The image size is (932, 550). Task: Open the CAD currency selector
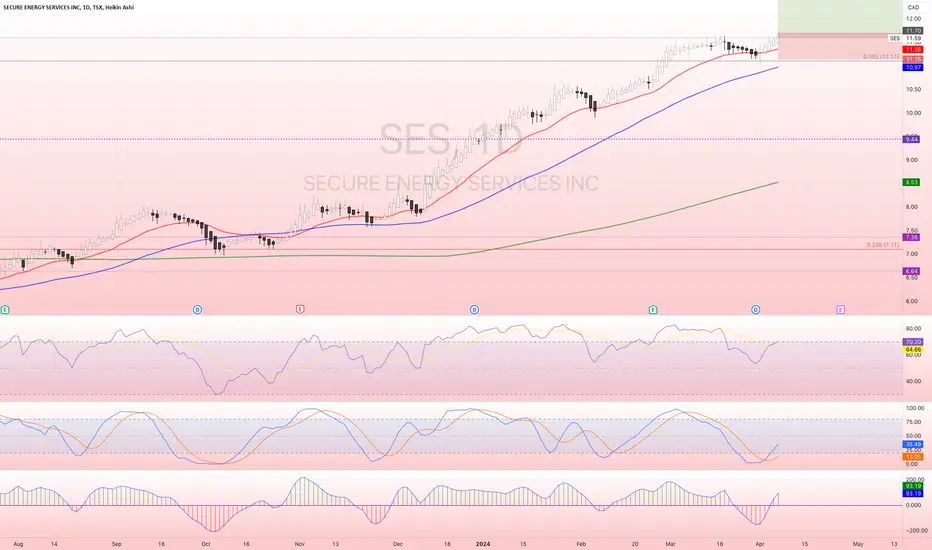(x=913, y=7)
